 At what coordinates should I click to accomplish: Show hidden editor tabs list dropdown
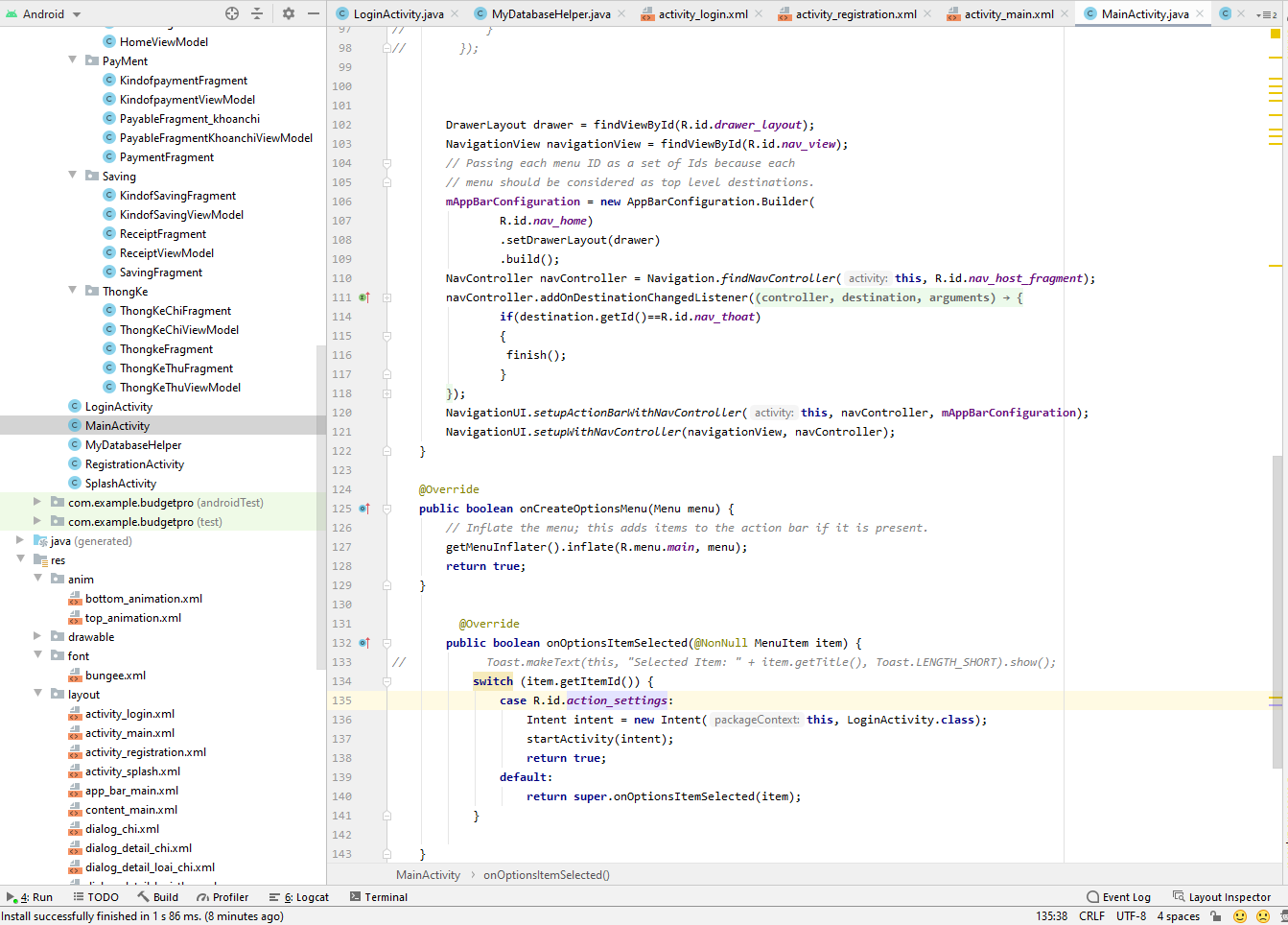click(x=1267, y=14)
